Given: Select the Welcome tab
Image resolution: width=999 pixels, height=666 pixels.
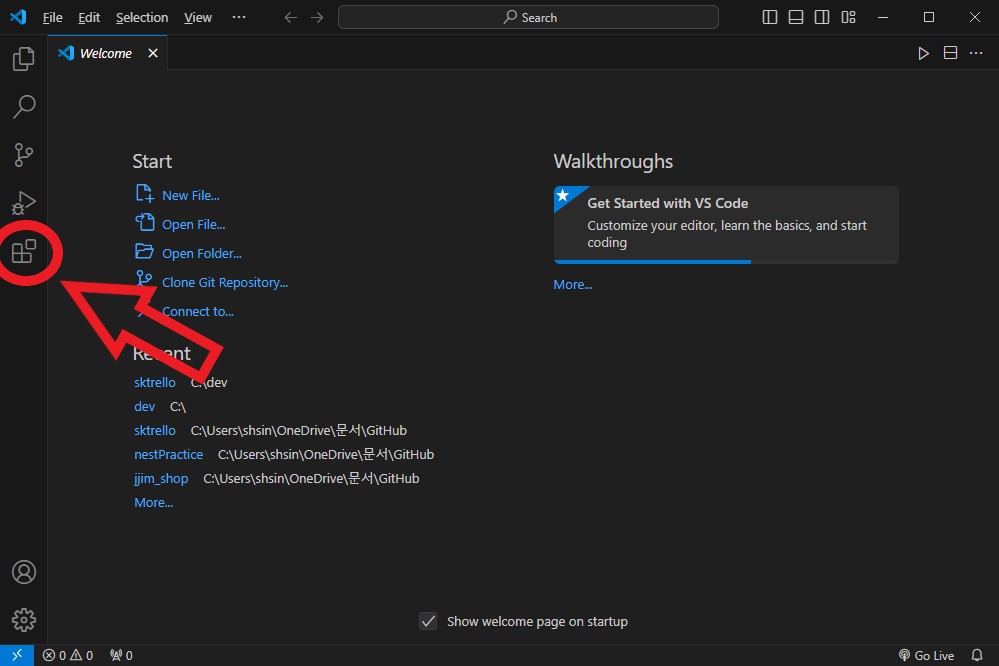Looking at the screenshot, I should pos(108,53).
